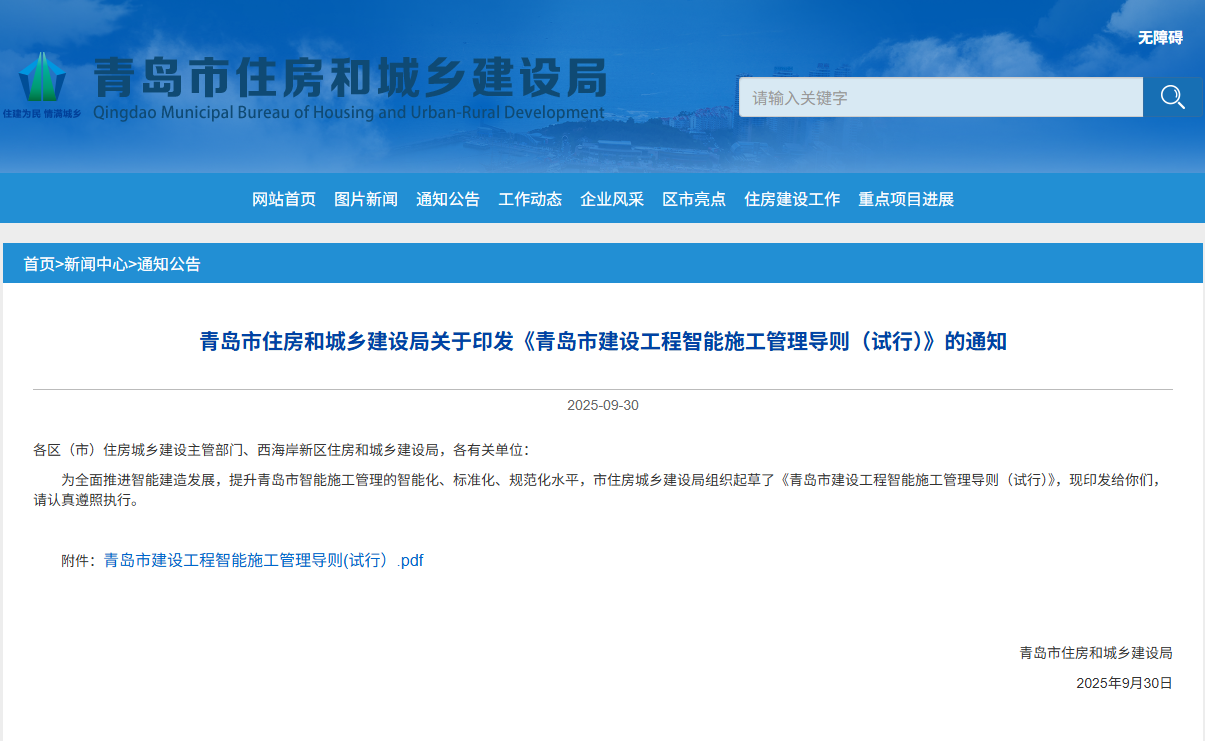Click the 2025-09-30 publication date under headline
This screenshot has width=1205, height=741.
[603, 406]
